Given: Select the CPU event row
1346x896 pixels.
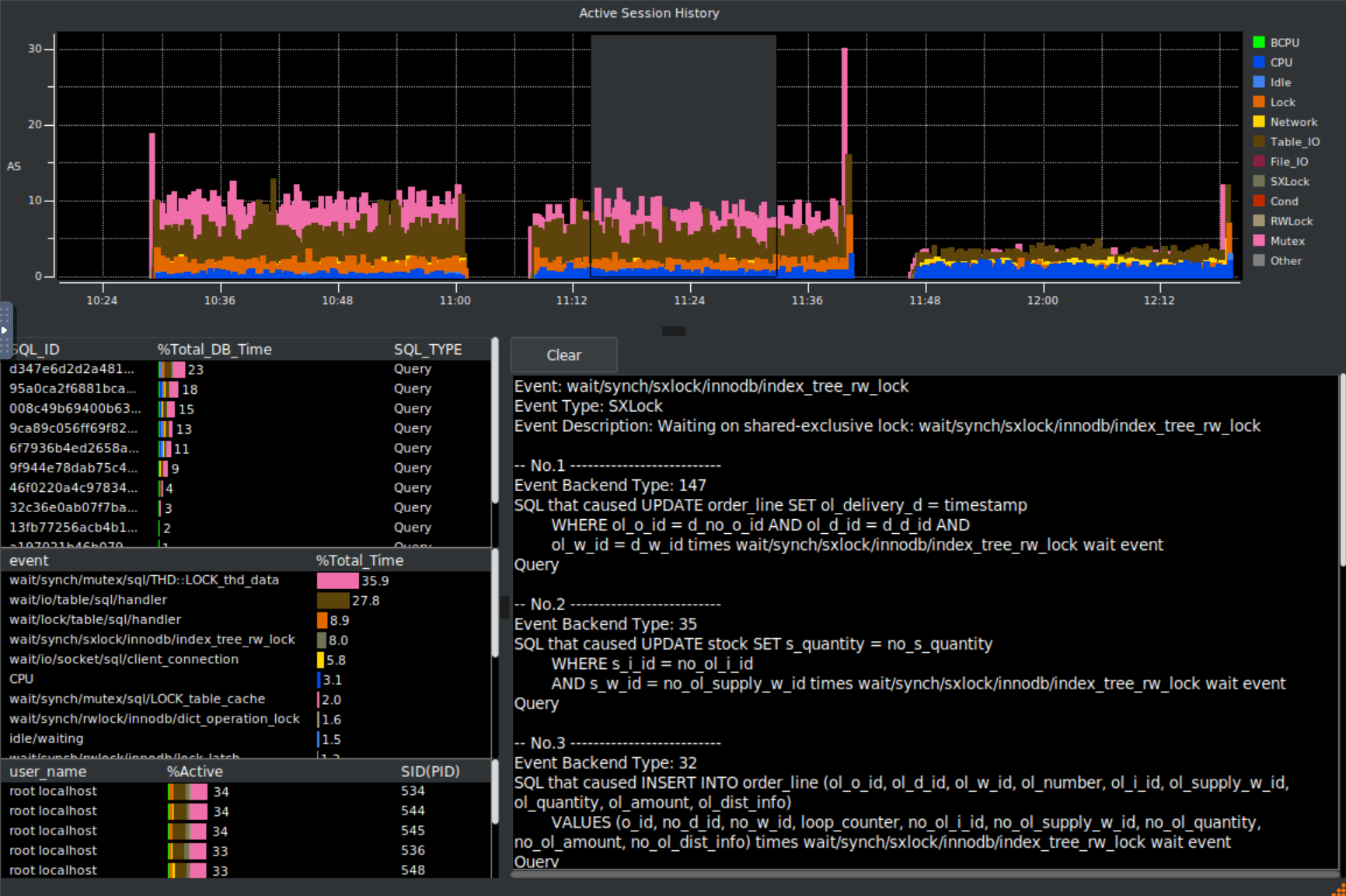Looking at the screenshot, I should [246, 679].
